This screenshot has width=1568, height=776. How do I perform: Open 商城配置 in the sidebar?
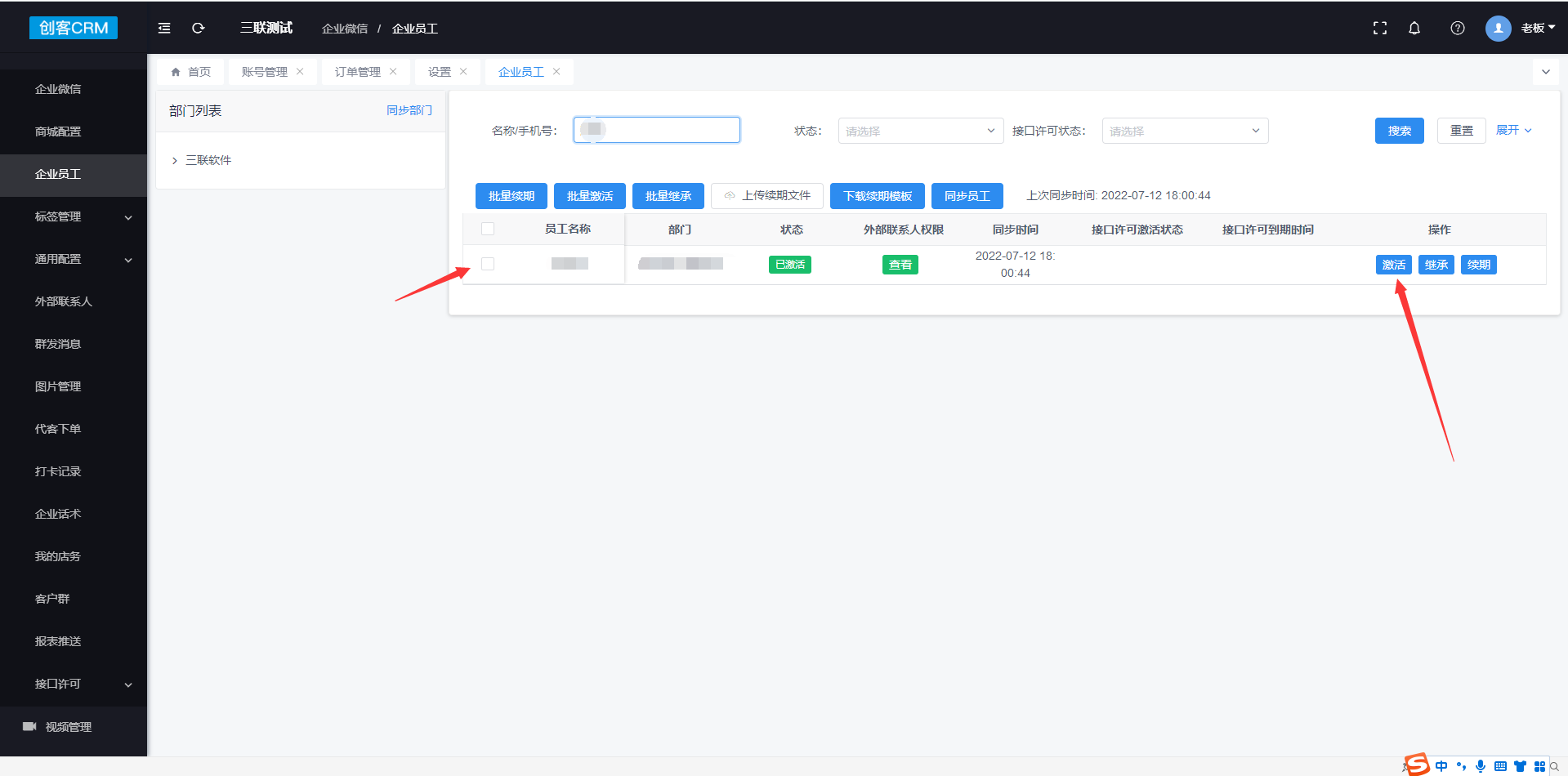pyautogui.click(x=74, y=132)
